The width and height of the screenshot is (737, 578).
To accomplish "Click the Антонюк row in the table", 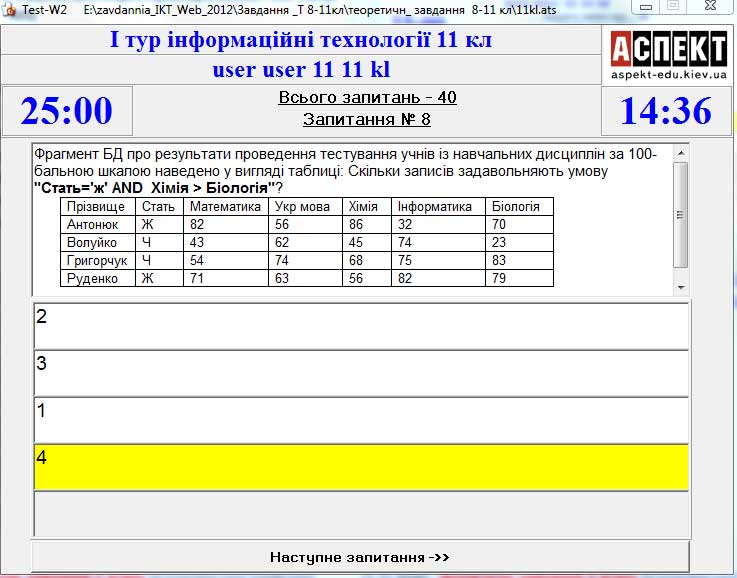I will [x=97, y=225].
